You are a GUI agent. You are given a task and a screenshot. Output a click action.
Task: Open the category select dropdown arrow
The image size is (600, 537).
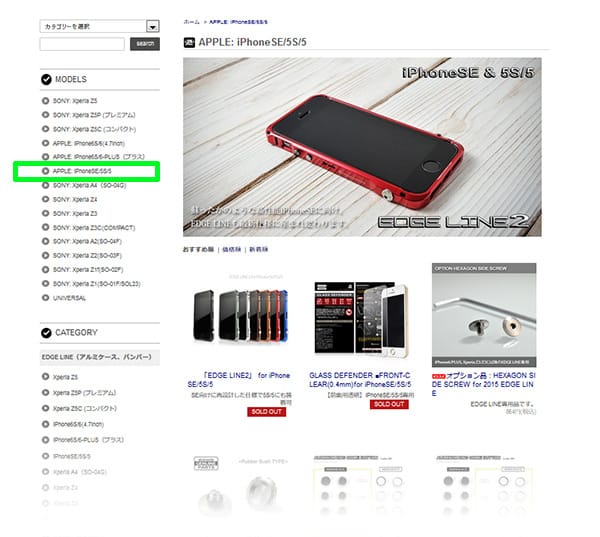[153, 26]
